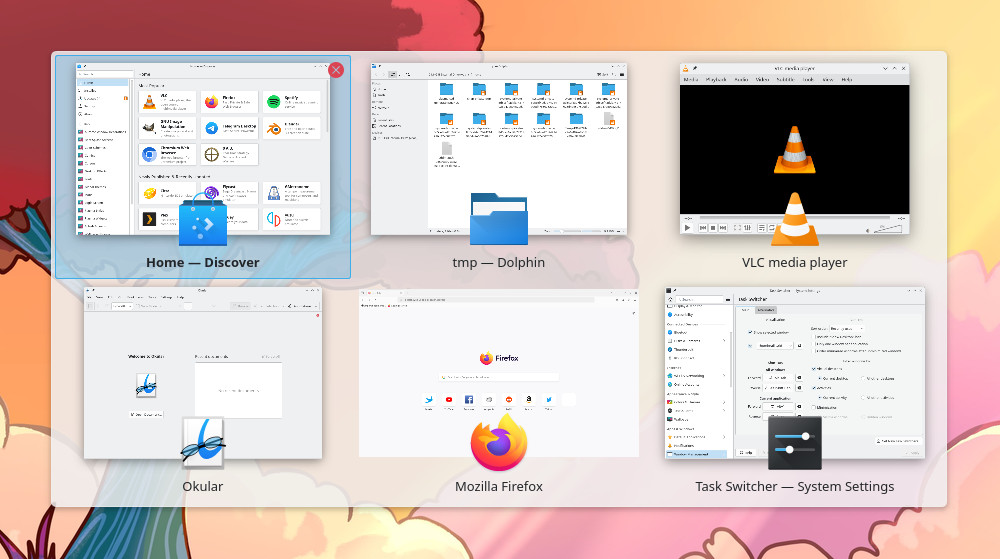Click the large Mozilla Firefox logo icon
Screen dimensions: 1000x559
[x=499, y=442]
